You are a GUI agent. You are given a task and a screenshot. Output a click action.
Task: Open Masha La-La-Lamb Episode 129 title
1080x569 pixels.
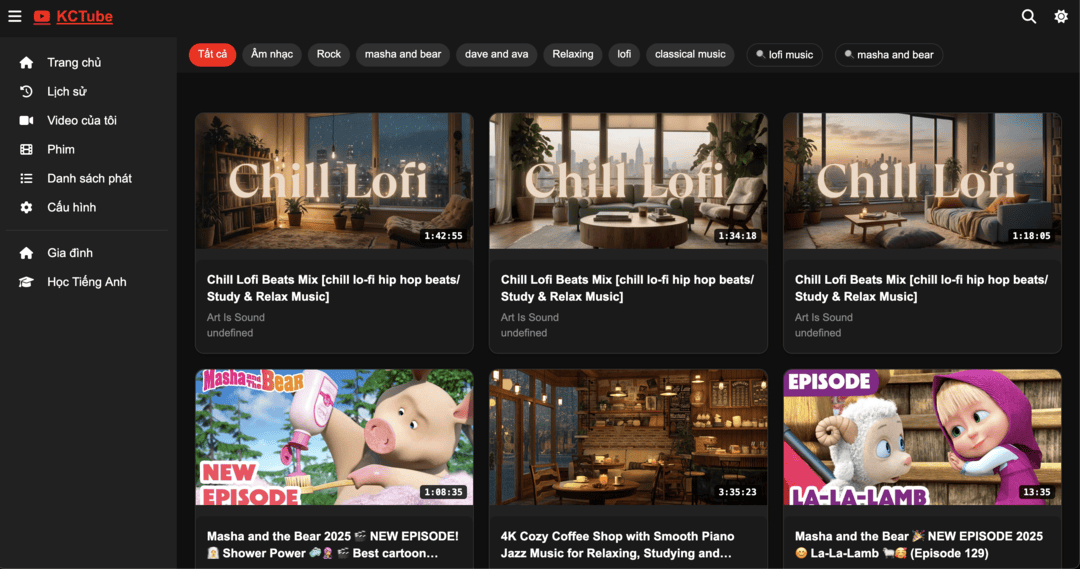click(919, 544)
